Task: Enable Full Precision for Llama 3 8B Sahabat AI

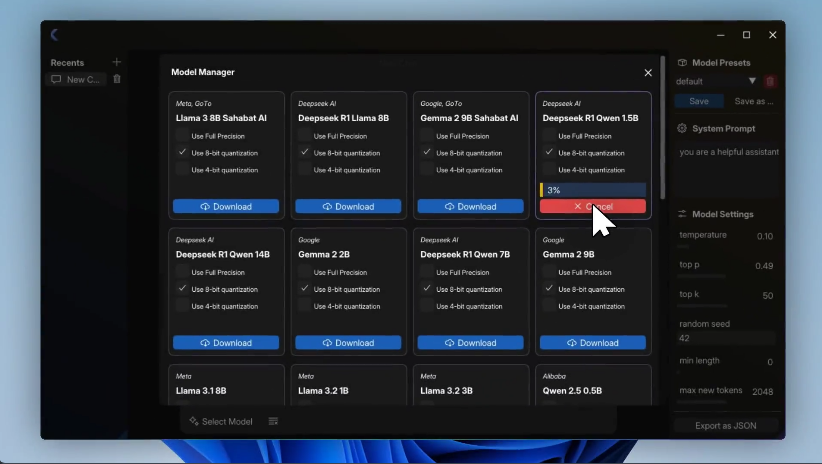Action: click(182, 135)
